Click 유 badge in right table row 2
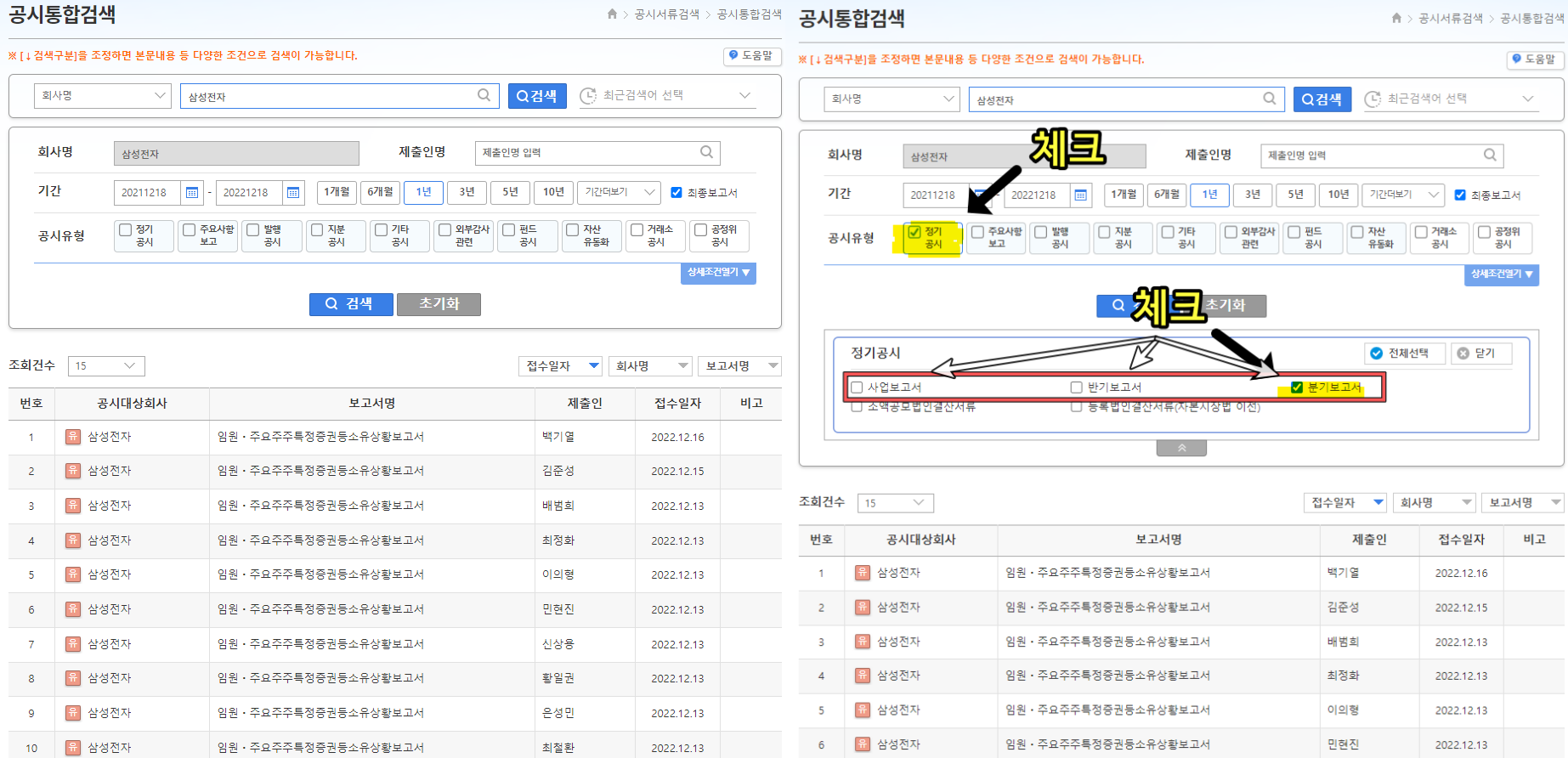This screenshot has height=758, width=1568. pyautogui.click(x=863, y=607)
